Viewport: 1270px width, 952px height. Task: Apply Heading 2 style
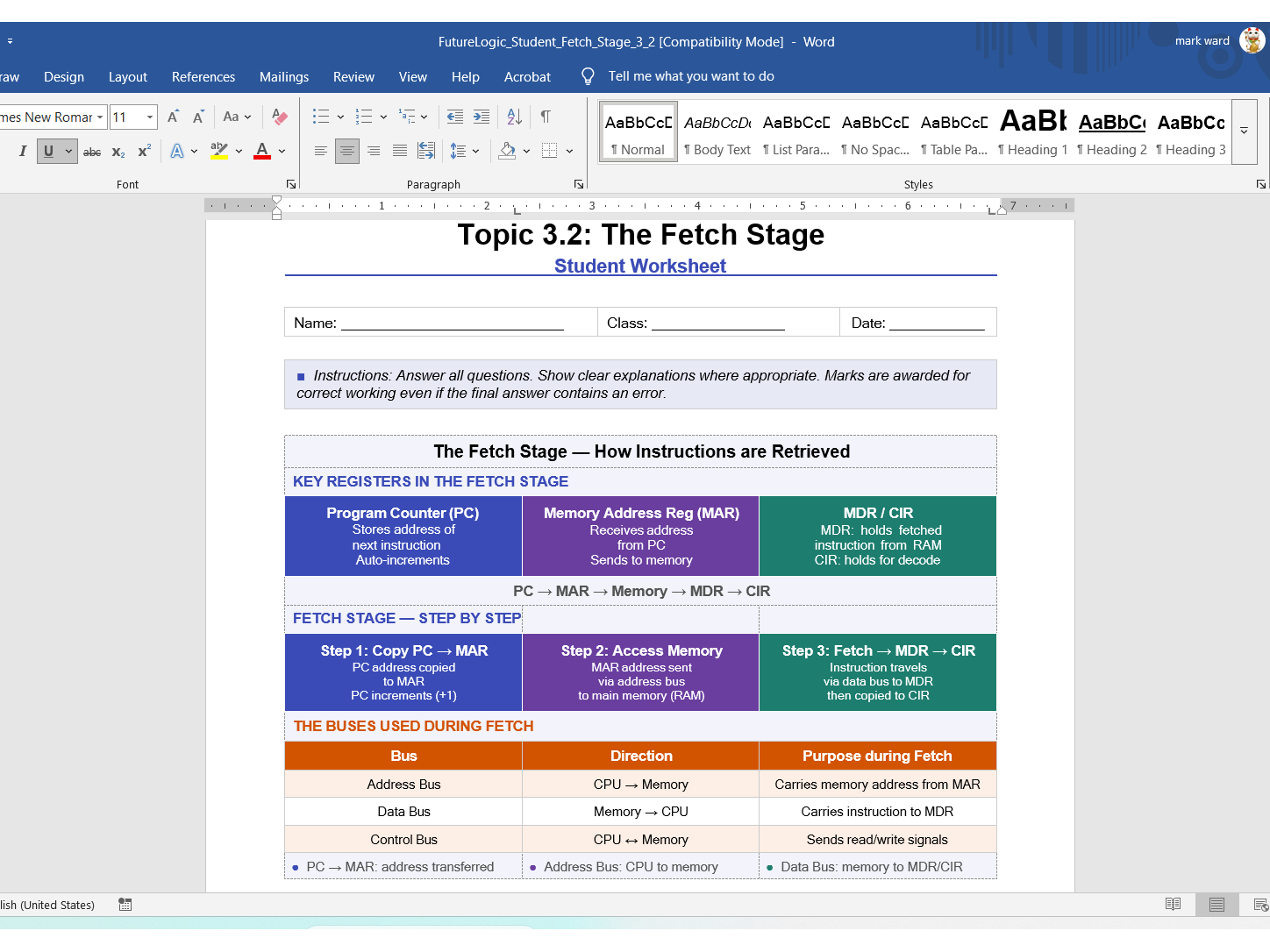coord(1112,132)
